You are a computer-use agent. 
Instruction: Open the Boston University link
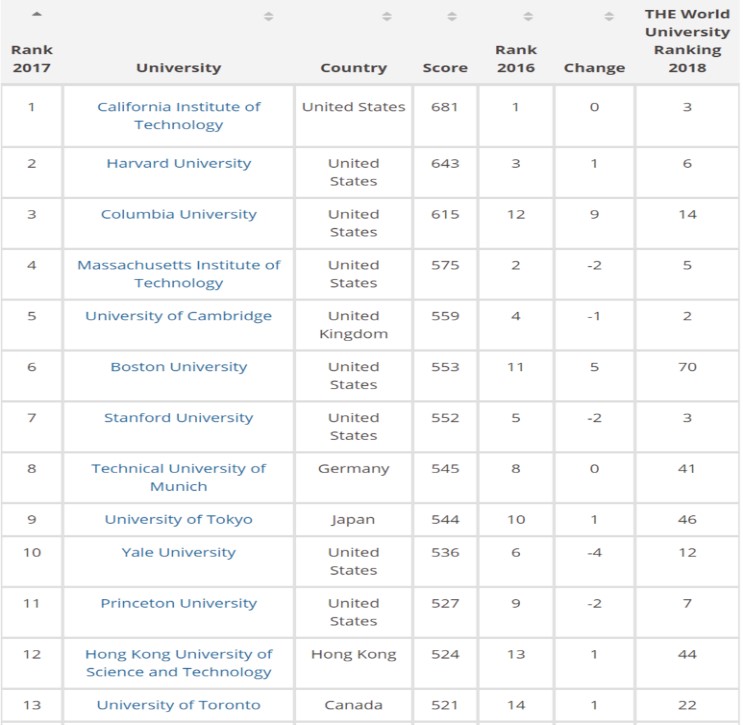click(x=179, y=367)
